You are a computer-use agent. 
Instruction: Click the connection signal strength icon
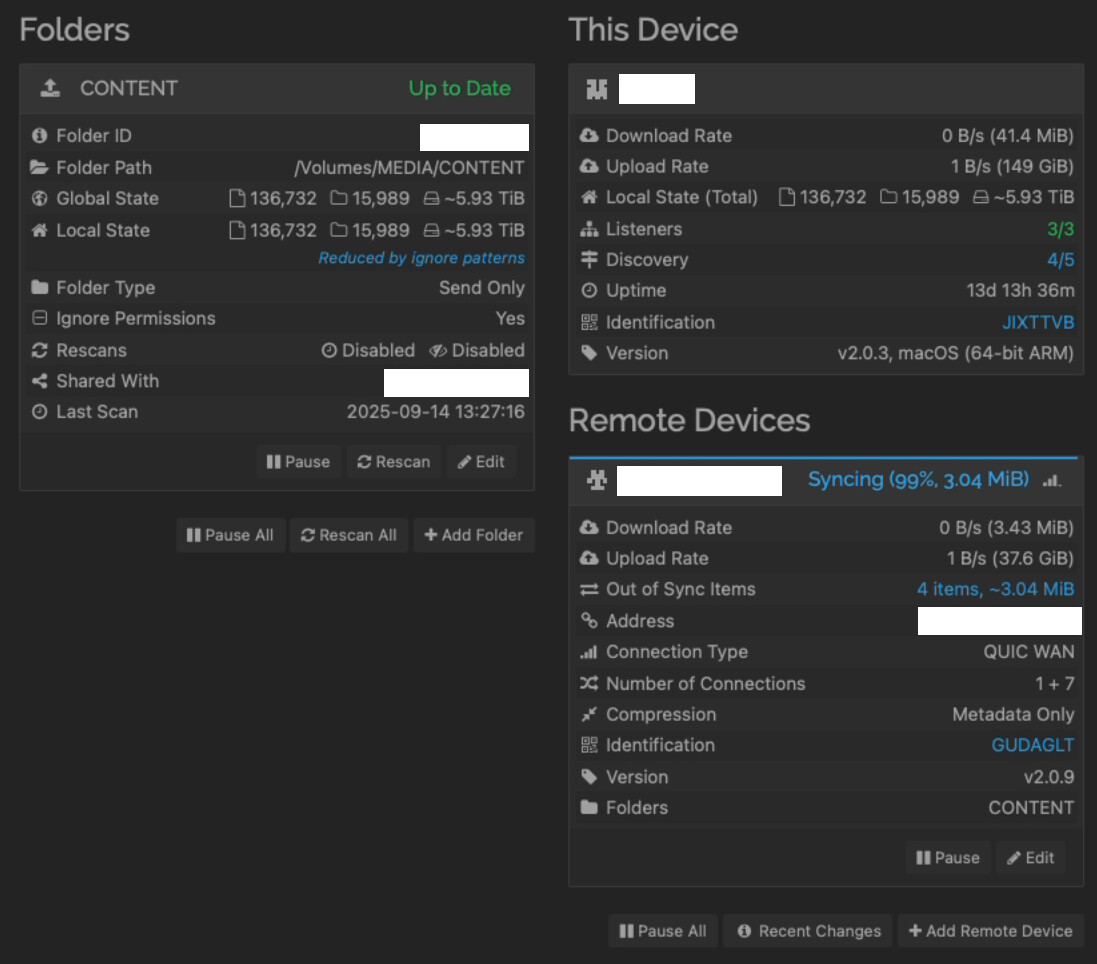(x=1051, y=481)
